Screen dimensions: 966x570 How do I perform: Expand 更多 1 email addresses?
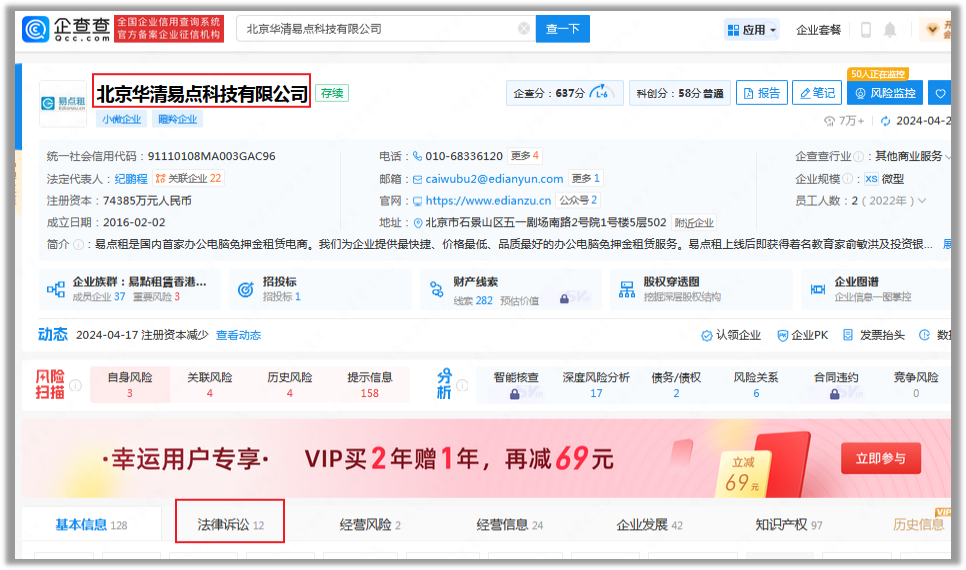[585, 178]
